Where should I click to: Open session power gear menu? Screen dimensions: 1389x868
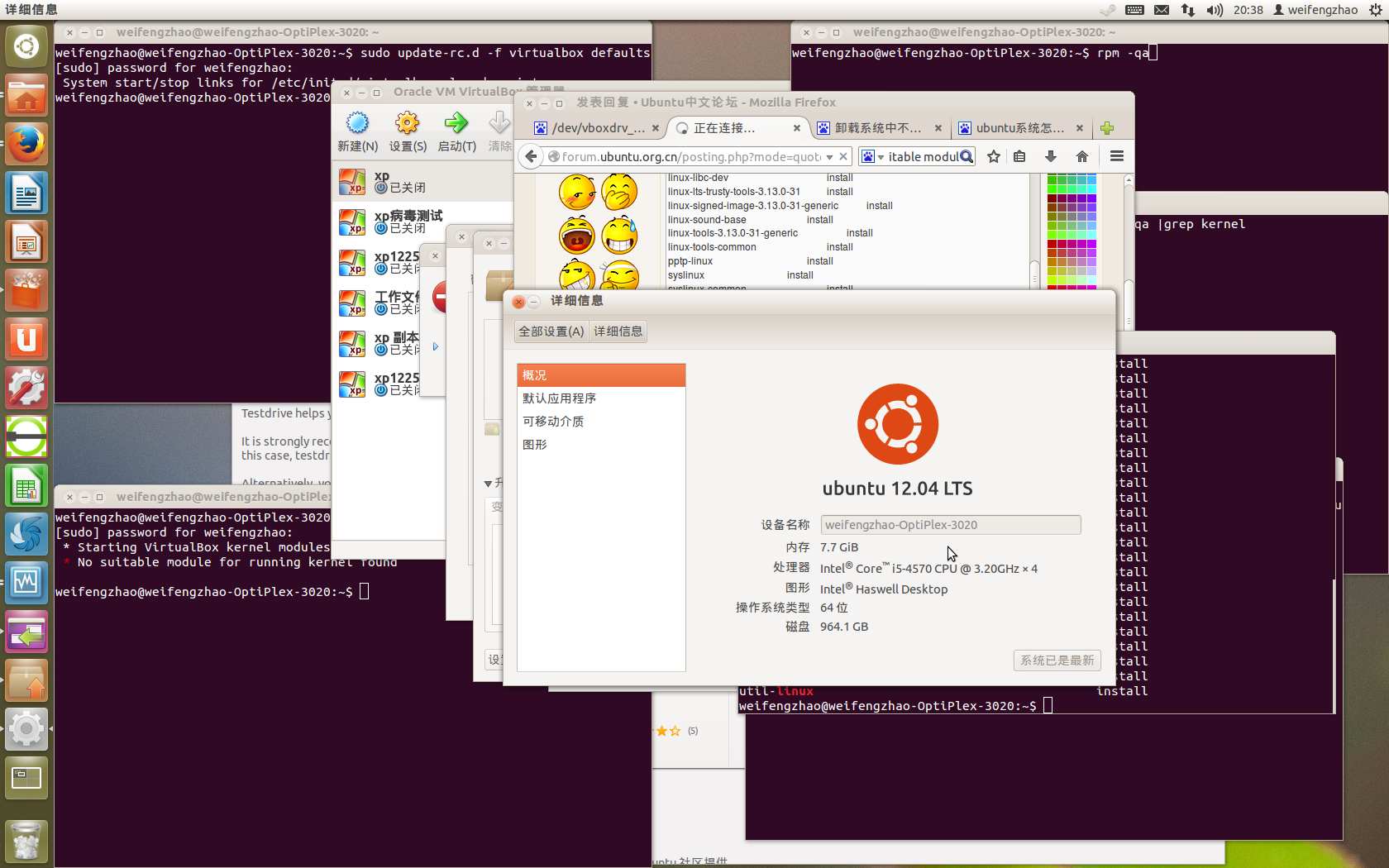[1376, 10]
